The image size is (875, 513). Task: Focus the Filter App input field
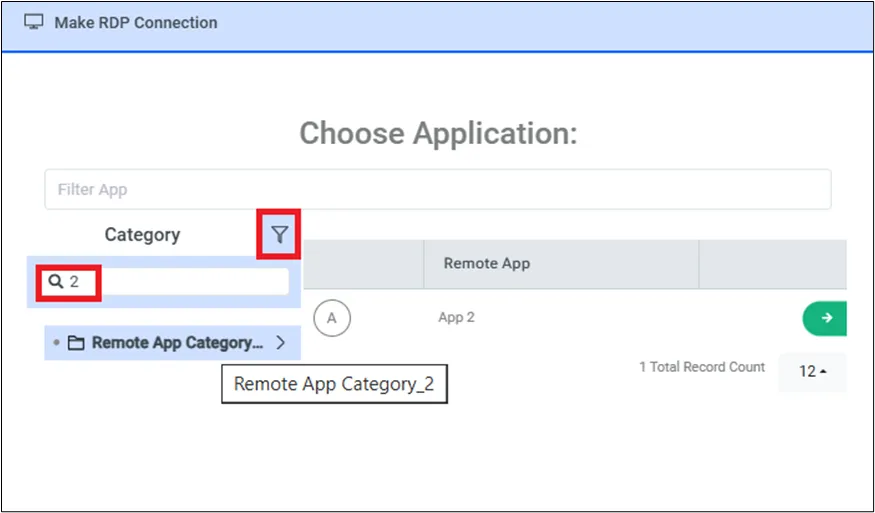(x=438, y=189)
